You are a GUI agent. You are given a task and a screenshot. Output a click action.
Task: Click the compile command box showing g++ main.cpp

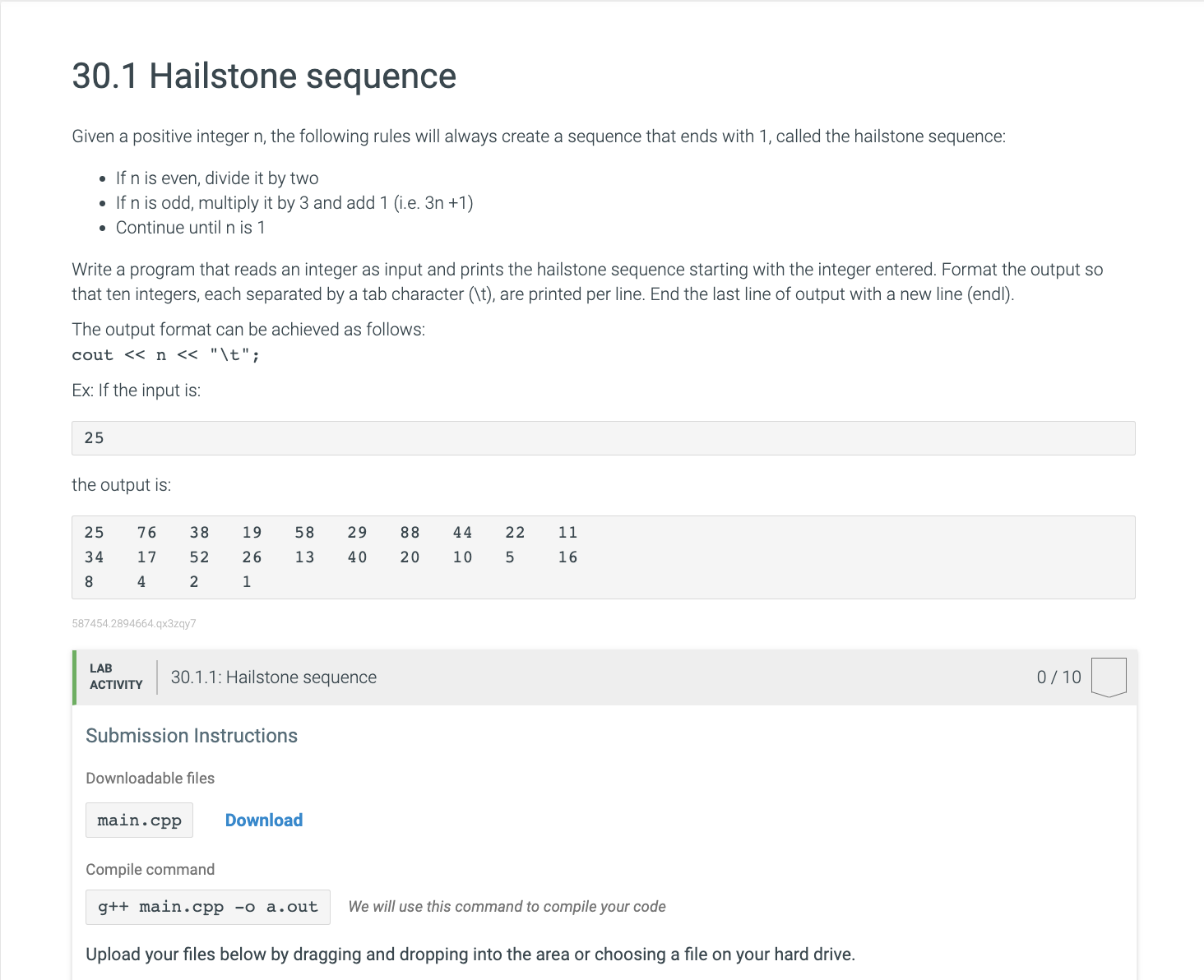(x=206, y=907)
